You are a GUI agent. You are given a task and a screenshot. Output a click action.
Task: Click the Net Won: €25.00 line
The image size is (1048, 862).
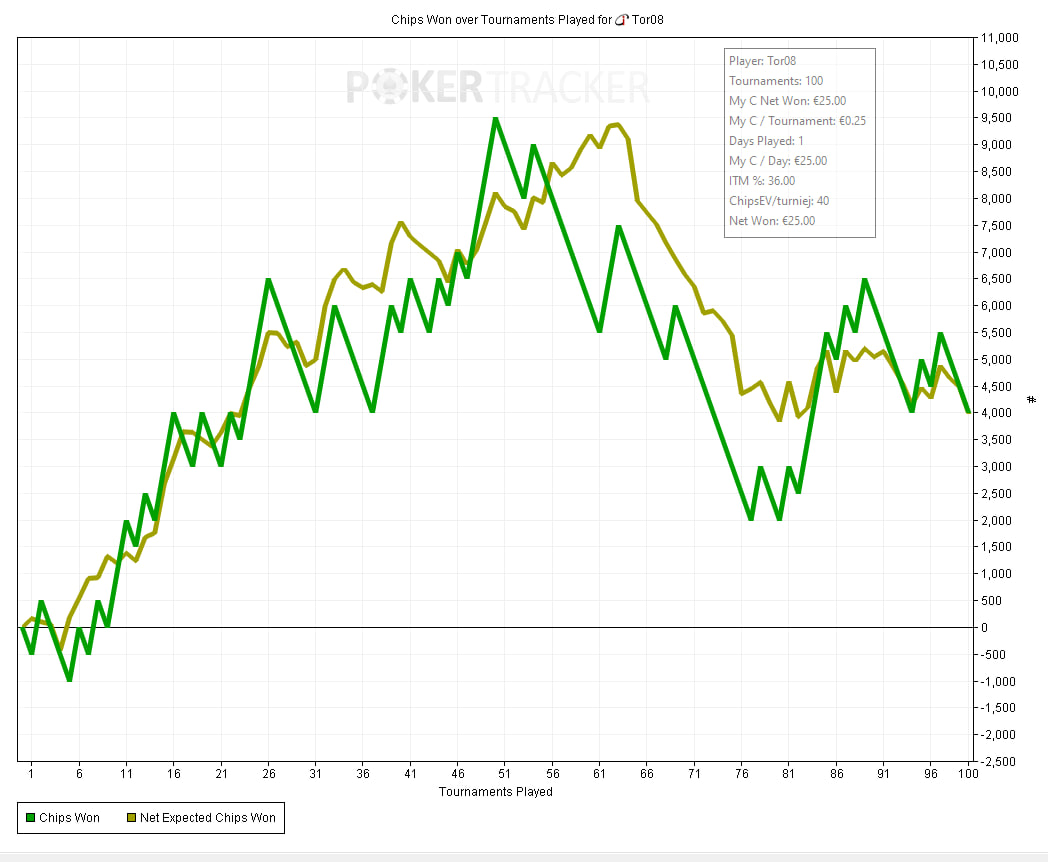772,221
